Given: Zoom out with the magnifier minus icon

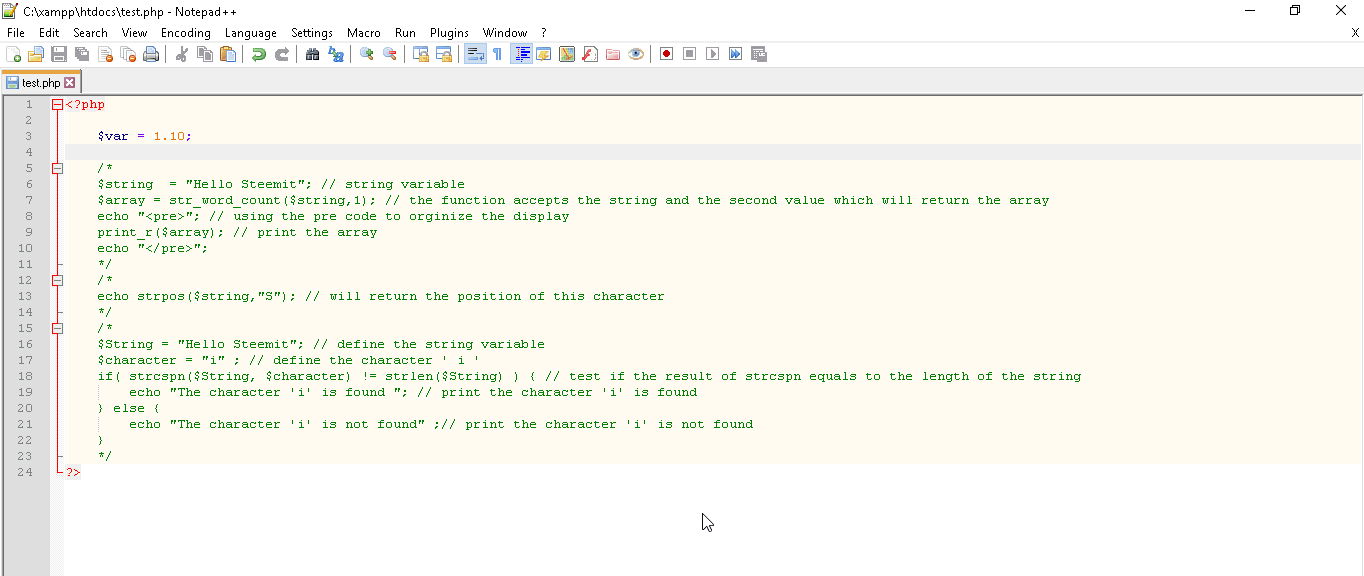Looking at the screenshot, I should (390, 54).
